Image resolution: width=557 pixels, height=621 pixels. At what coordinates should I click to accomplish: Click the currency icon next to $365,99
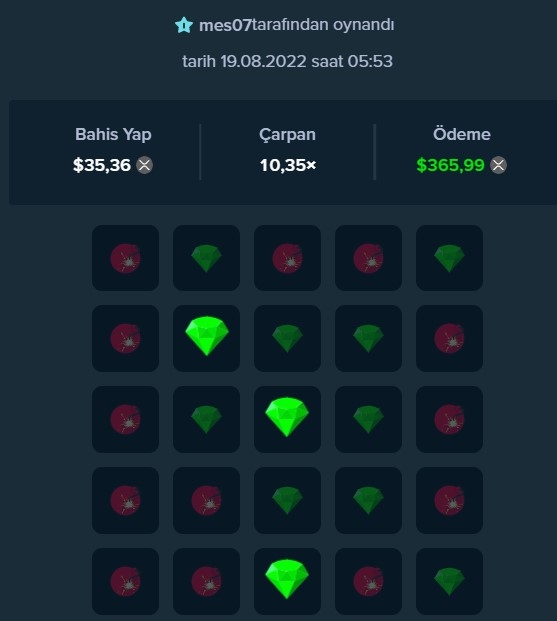498,165
